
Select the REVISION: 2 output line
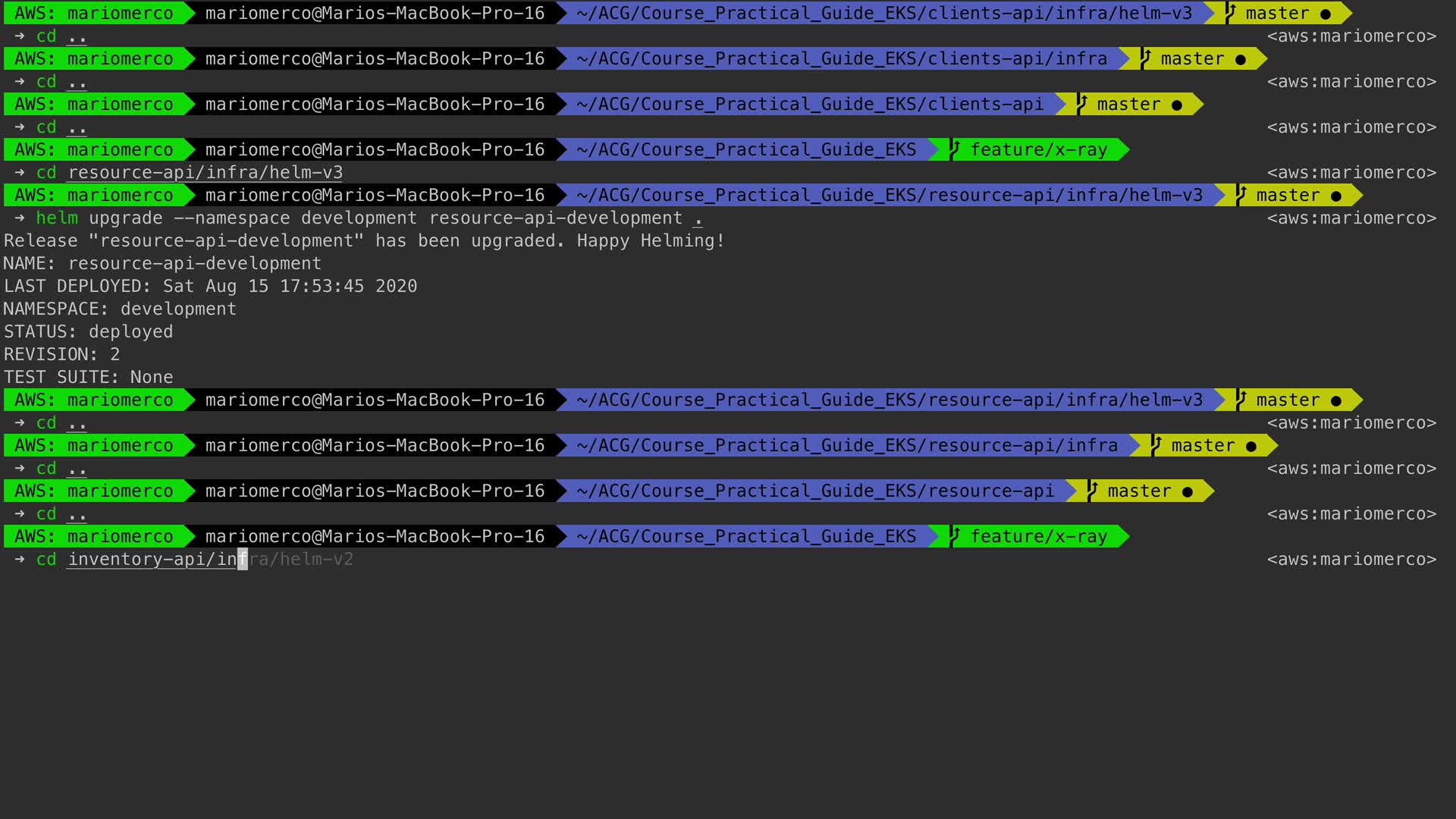pos(61,354)
